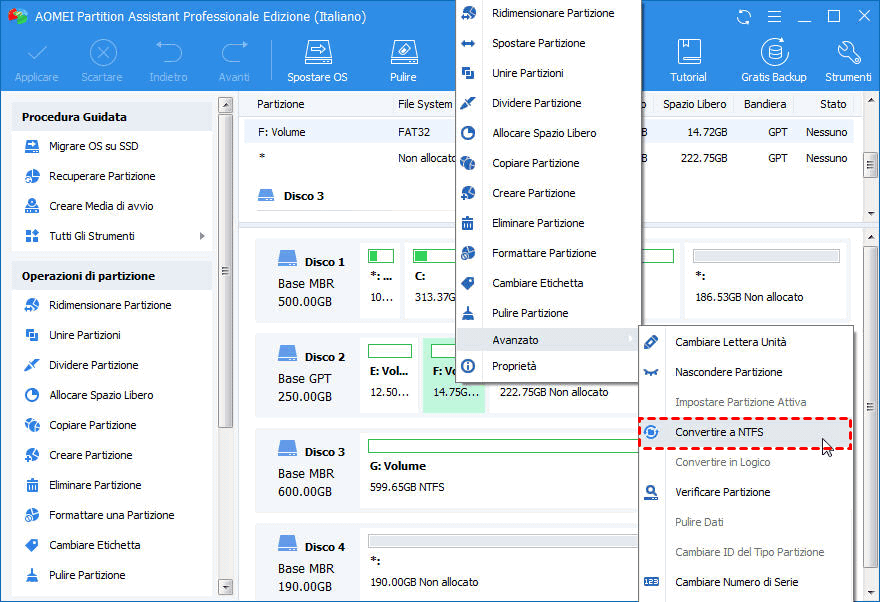Screen dimensions: 880x602
Task: Click the Stato column header
Action: tap(833, 104)
